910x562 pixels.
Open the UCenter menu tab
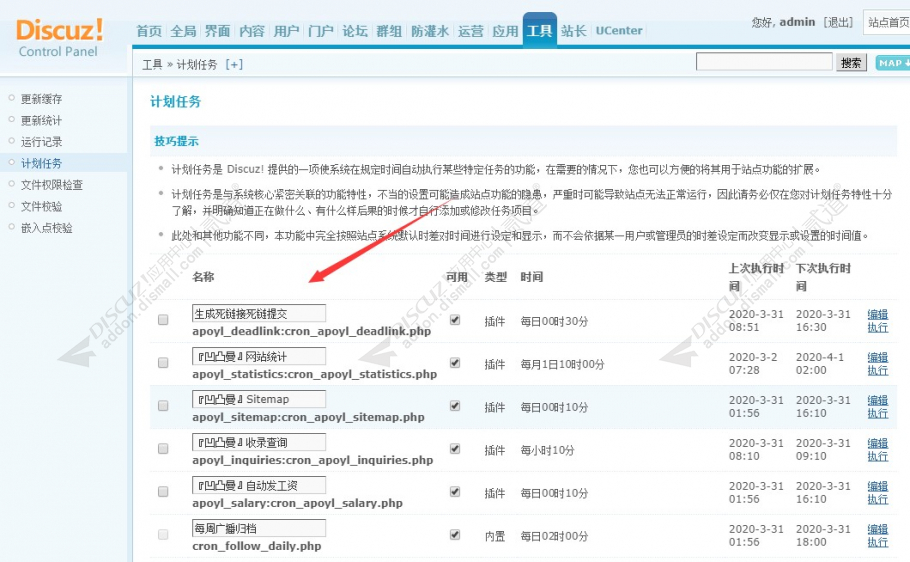619,31
